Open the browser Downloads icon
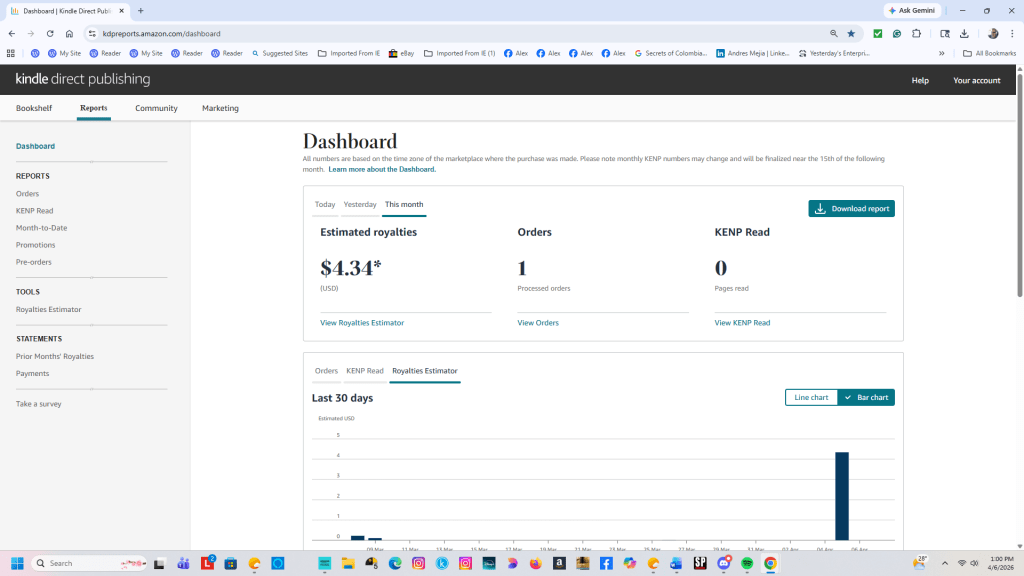1024x576 pixels. [x=964, y=33]
